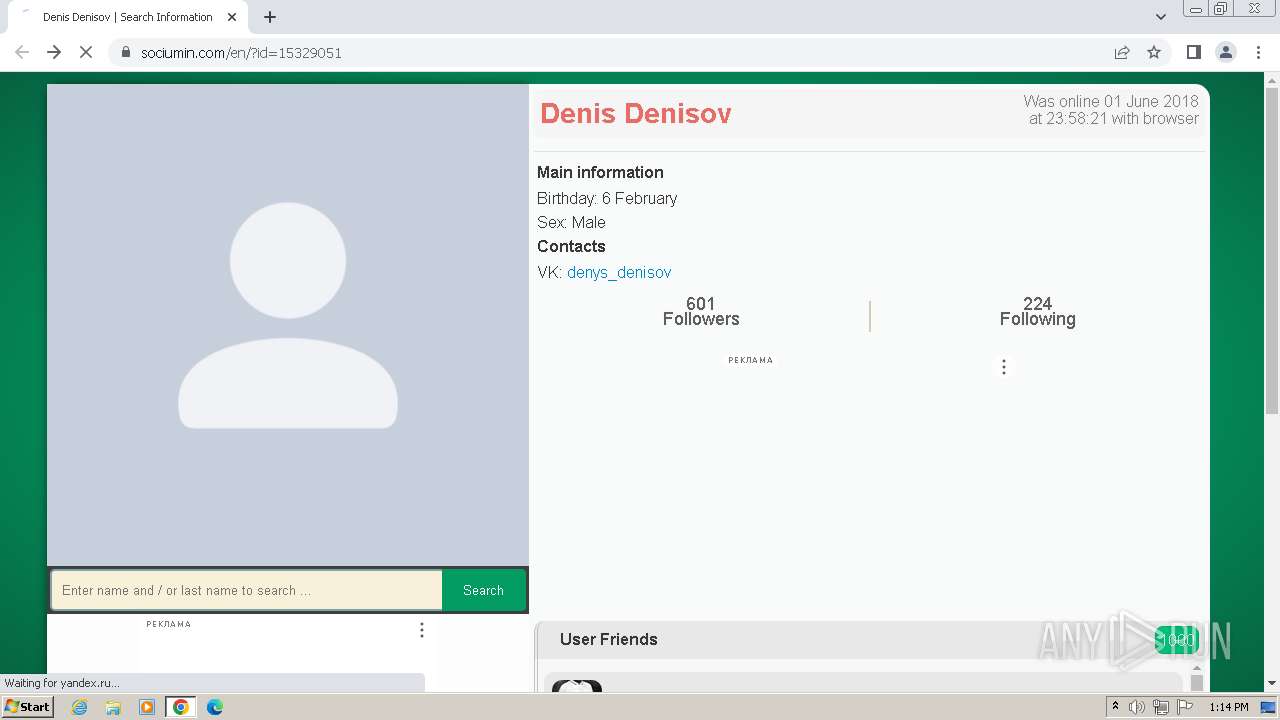Click the User Friends header
The width and height of the screenshot is (1280, 720).
click(608, 639)
